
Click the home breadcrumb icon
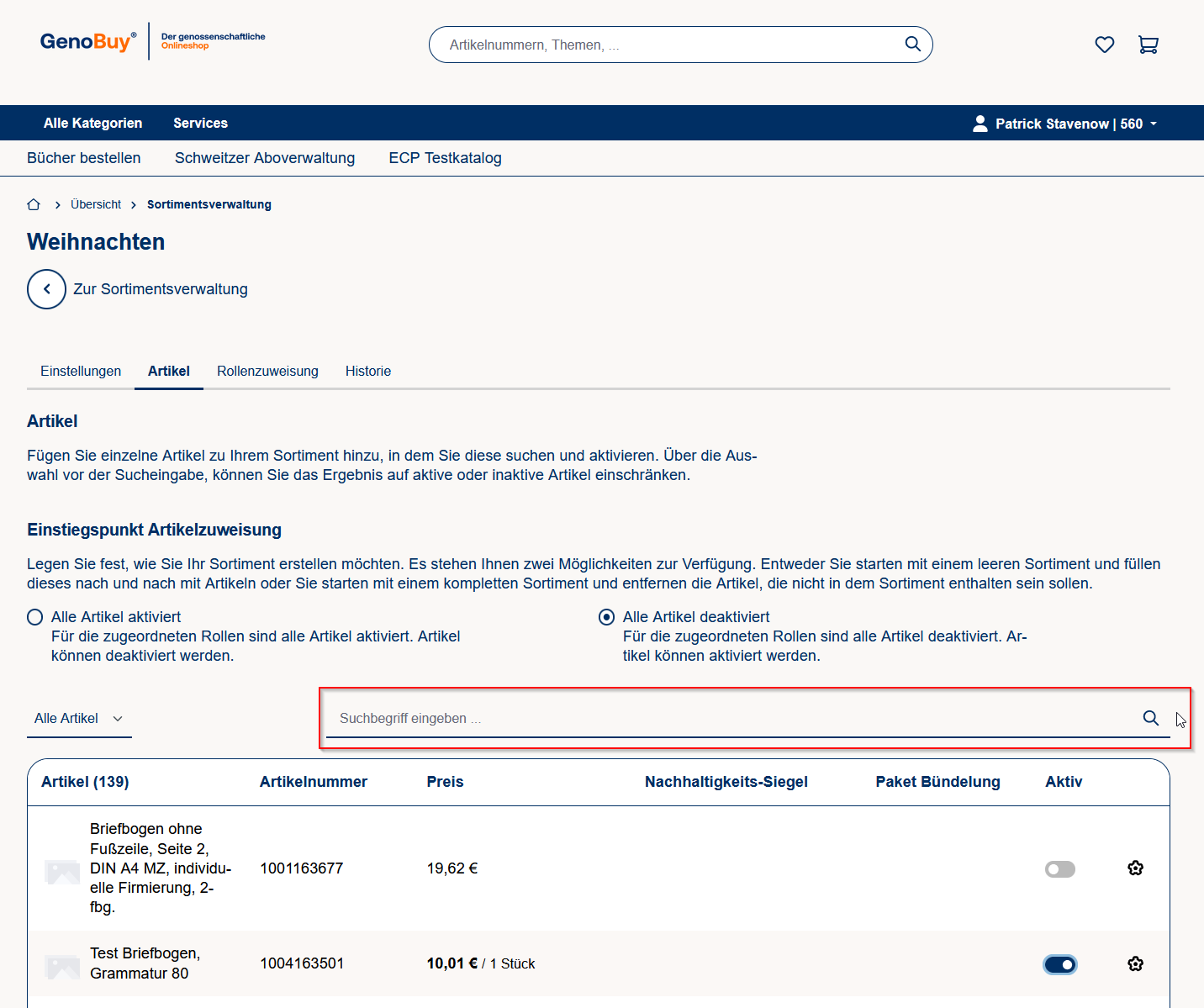coord(34,204)
